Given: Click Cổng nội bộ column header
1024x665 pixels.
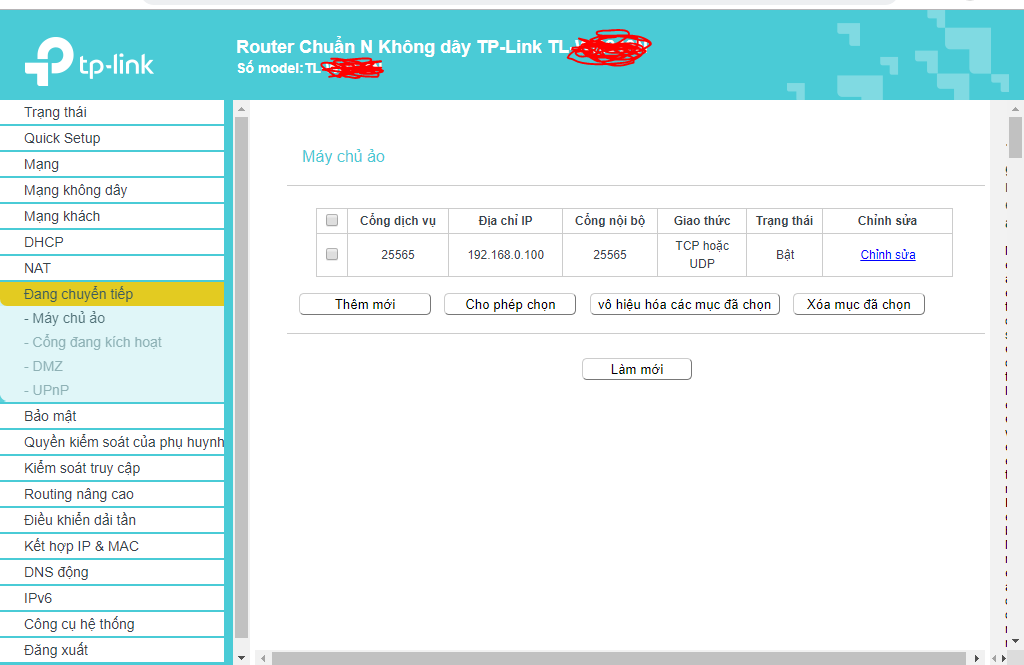Looking at the screenshot, I should click(x=610, y=221).
